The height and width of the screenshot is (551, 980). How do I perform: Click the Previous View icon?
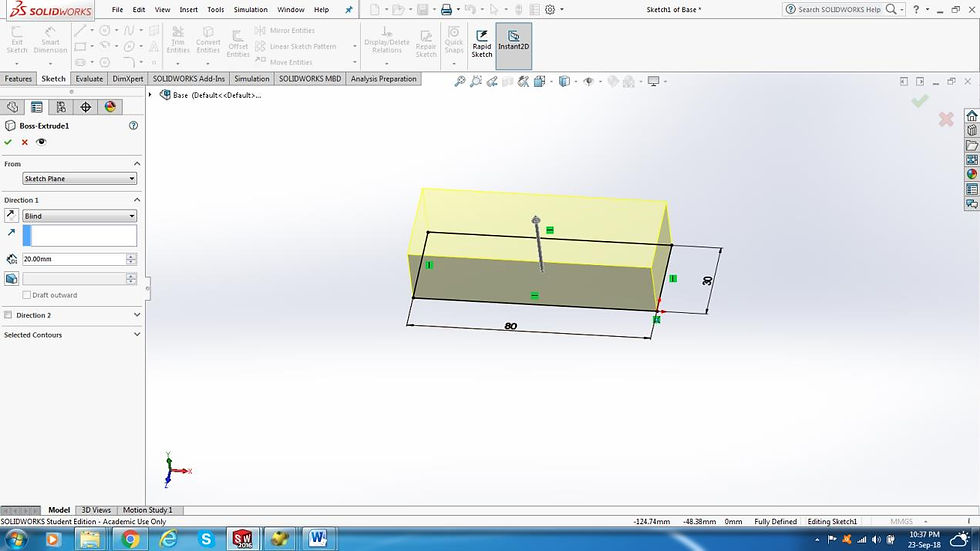tap(492, 81)
